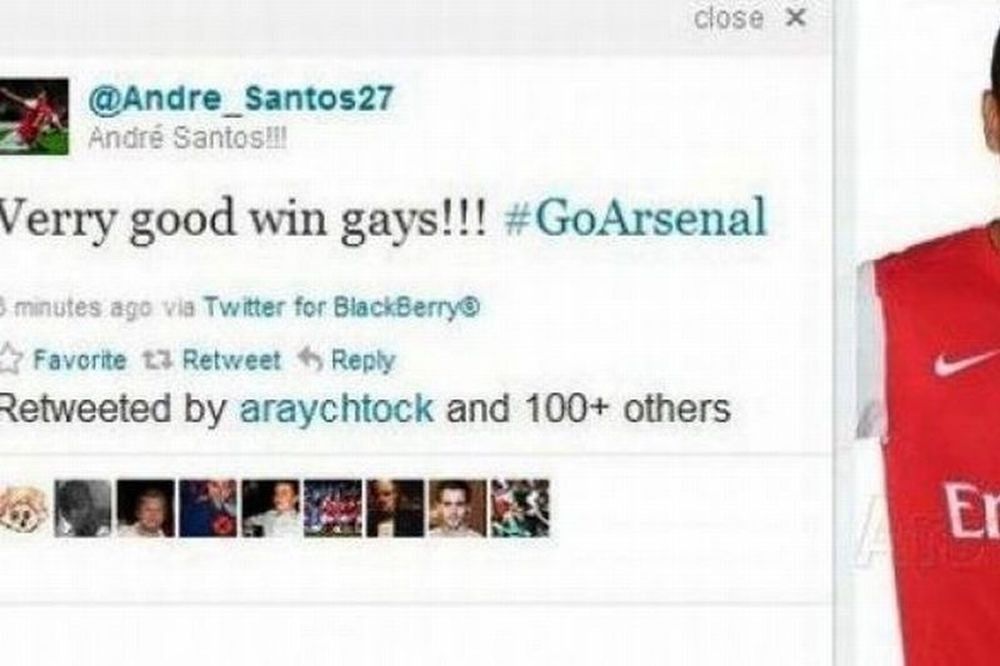Open araychtock's profile link

coord(337,408)
